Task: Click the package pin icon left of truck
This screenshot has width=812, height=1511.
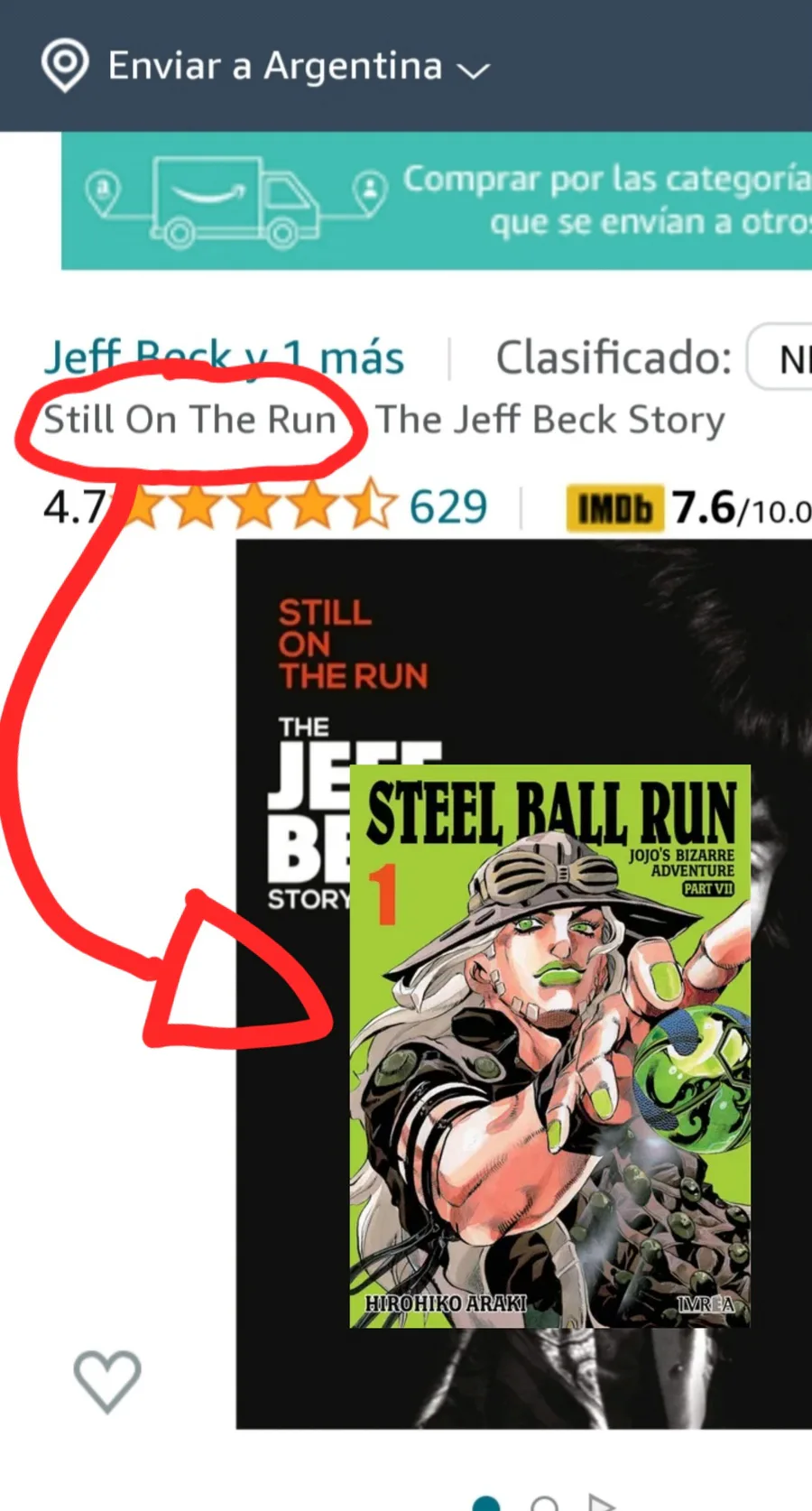Action: click(104, 193)
